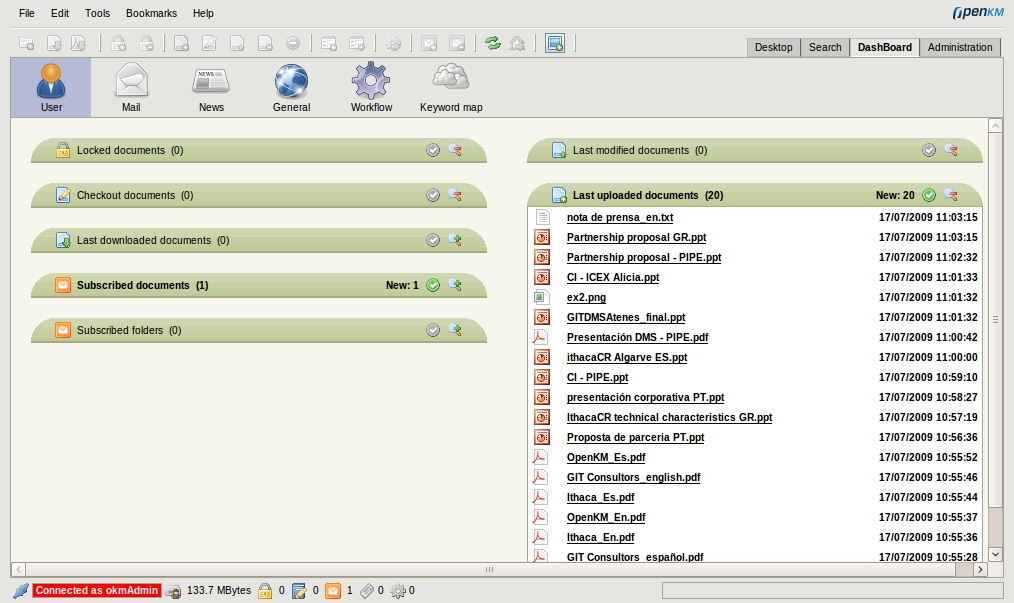The image size is (1014, 603).
Task: Mark Last downloaded documents as viewed
Action: point(433,240)
